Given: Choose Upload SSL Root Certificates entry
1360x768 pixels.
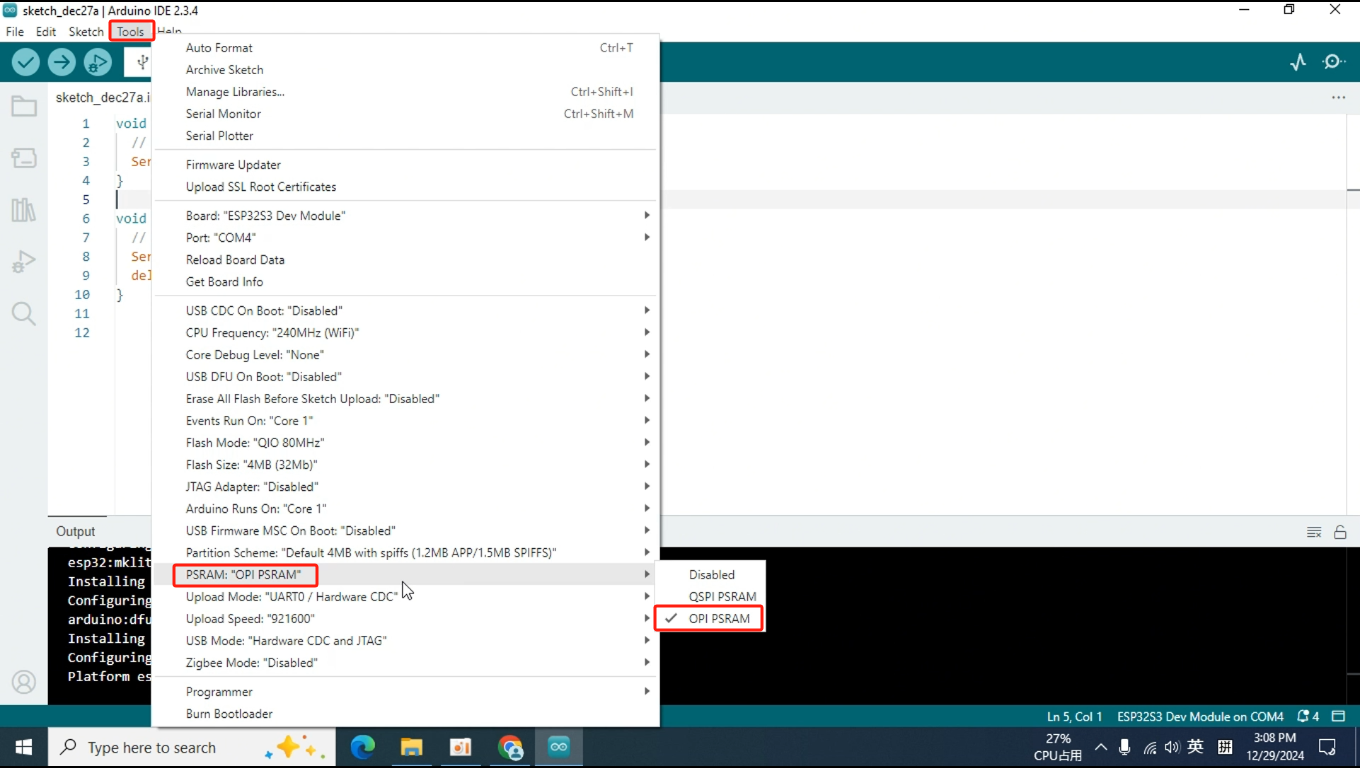Looking at the screenshot, I should (405, 187).
